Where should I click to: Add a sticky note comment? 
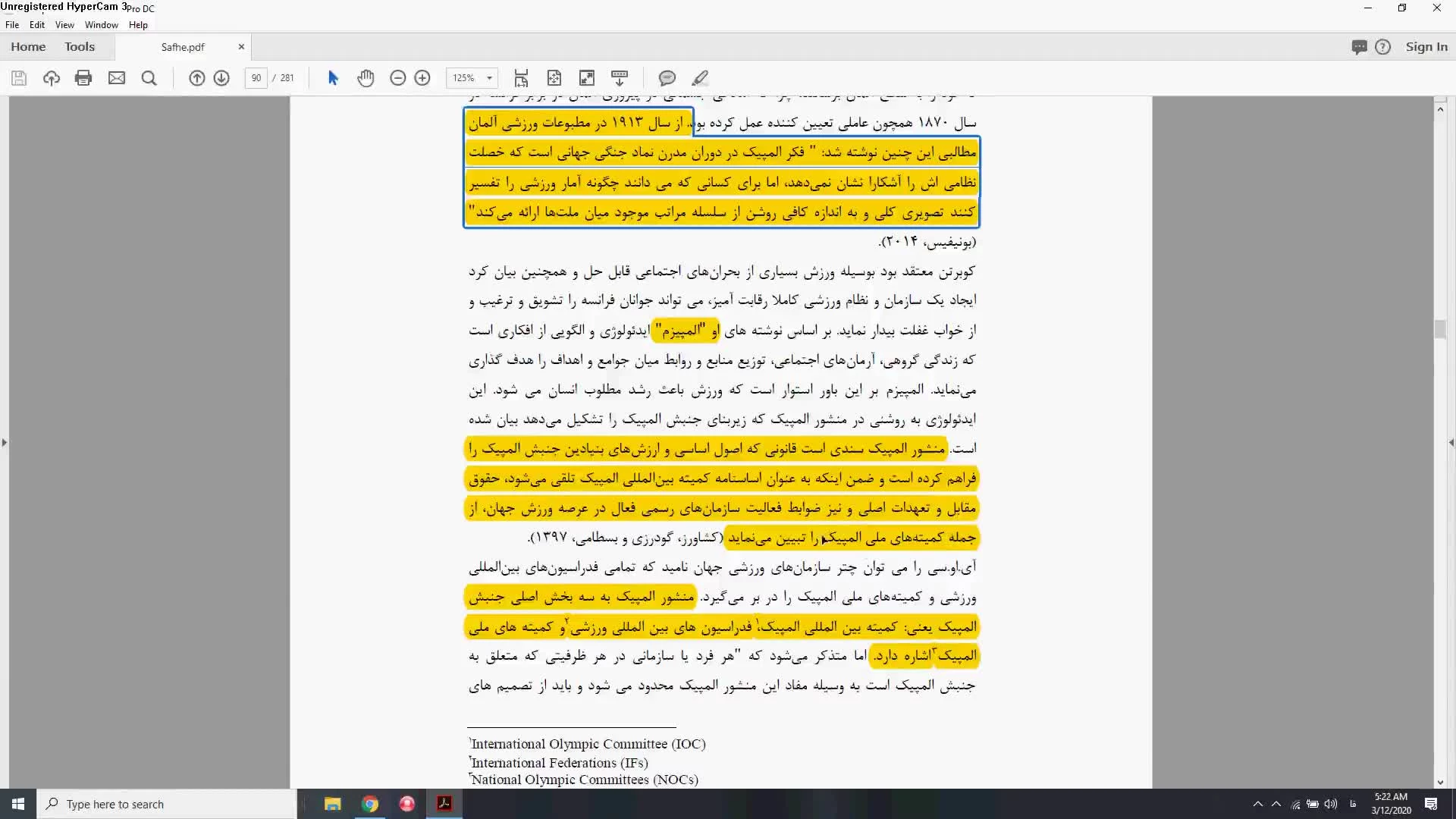pyautogui.click(x=667, y=78)
